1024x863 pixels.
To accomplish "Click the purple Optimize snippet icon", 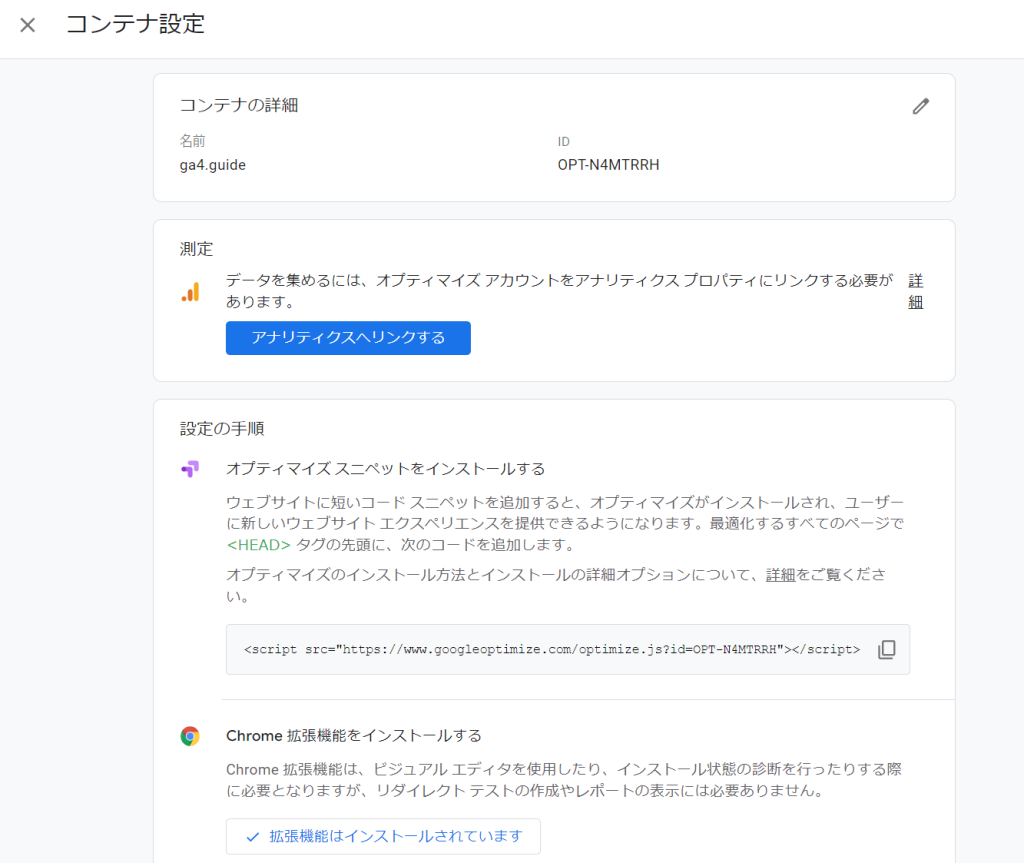I will tap(190, 468).
